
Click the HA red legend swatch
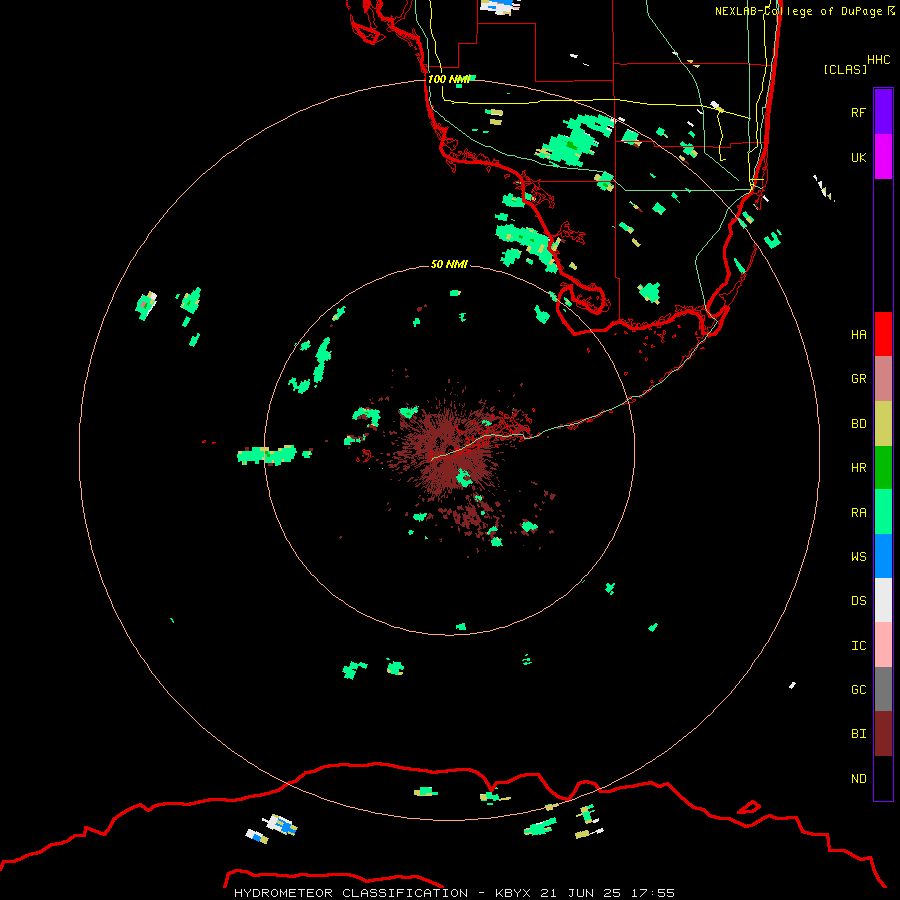click(883, 334)
